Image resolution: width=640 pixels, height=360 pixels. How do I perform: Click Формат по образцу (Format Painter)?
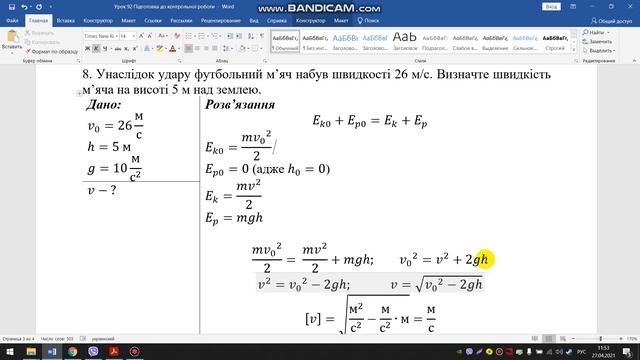(x=51, y=52)
